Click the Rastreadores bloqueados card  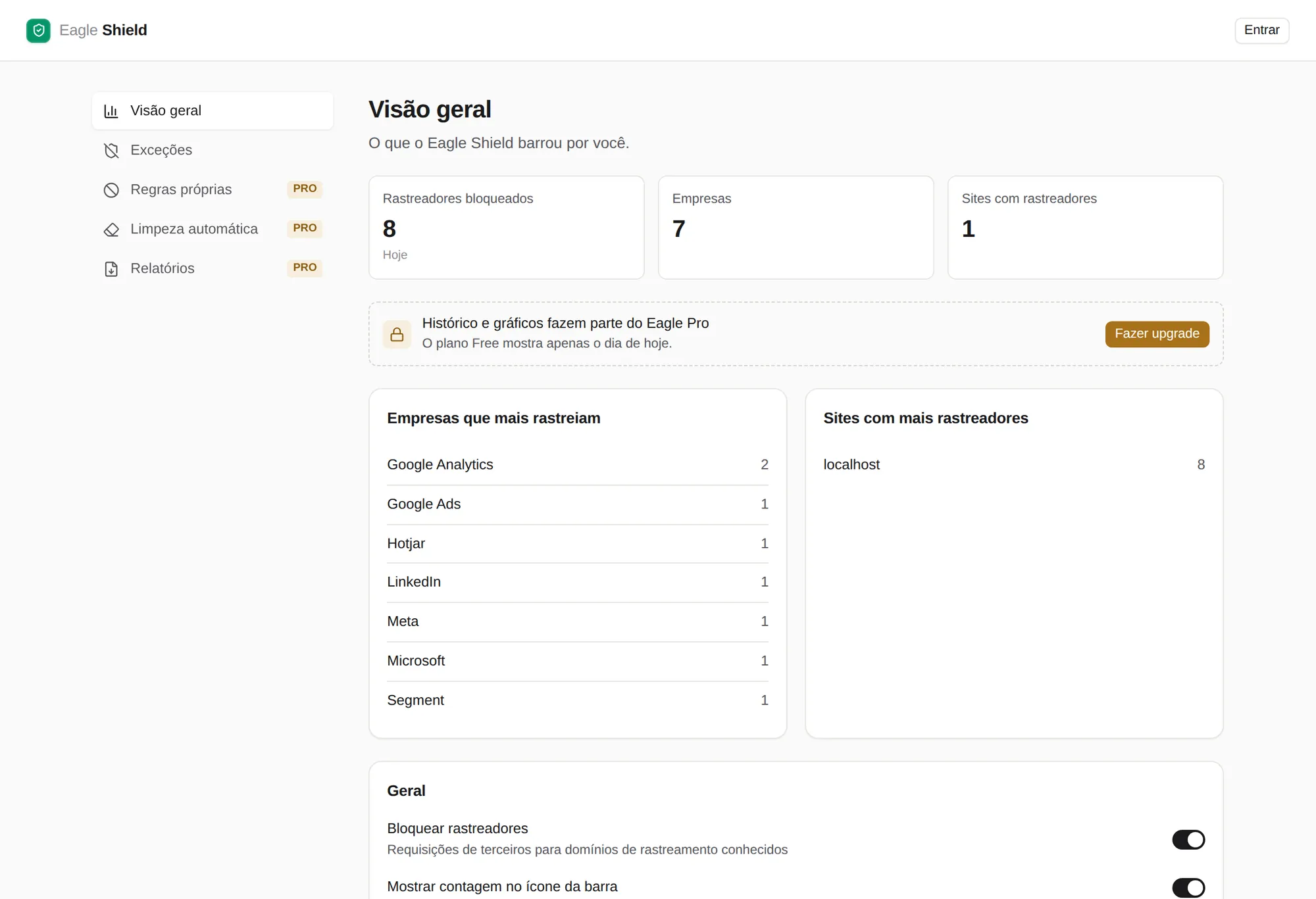pyautogui.click(x=506, y=228)
